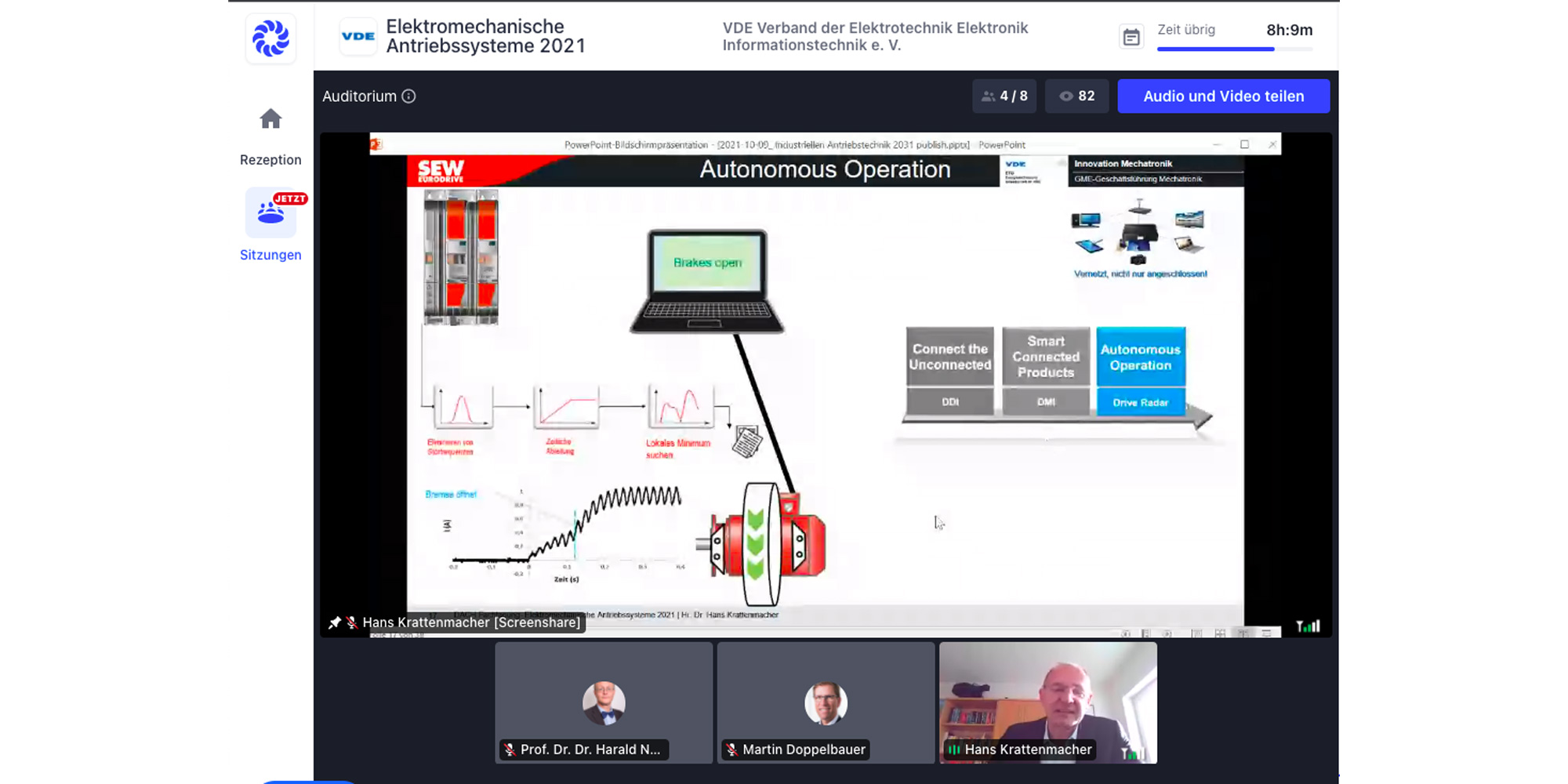Viewport: 1568px width, 784px height.
Task: Click the Hans Krattenmacher [Screenshare] name label
Action: pyautogui.click(x=471, y=622)
